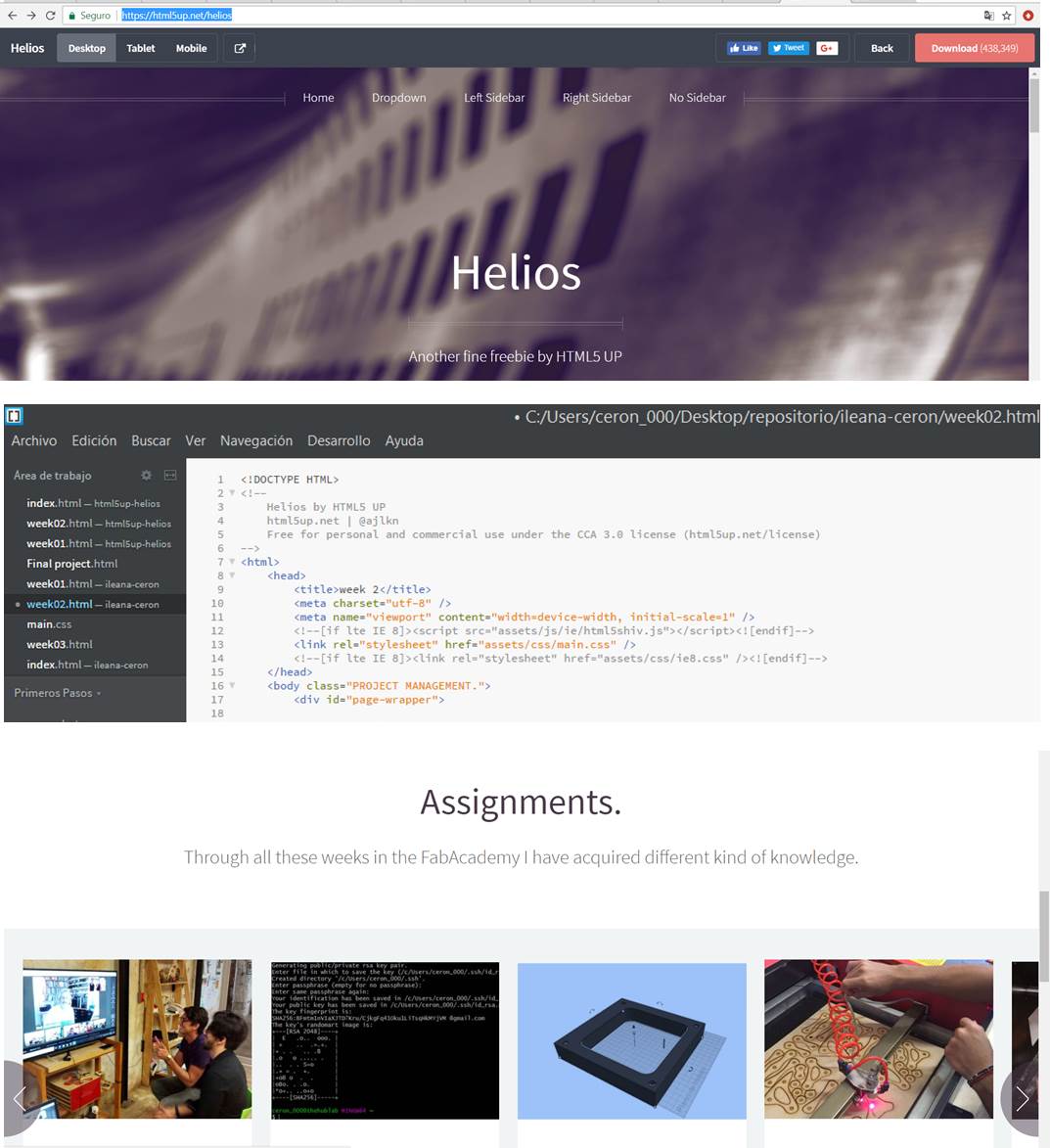Open week01.html from ileana-ceron
Viewport: 1050px width, 1148px height.
tap(94, 583)
